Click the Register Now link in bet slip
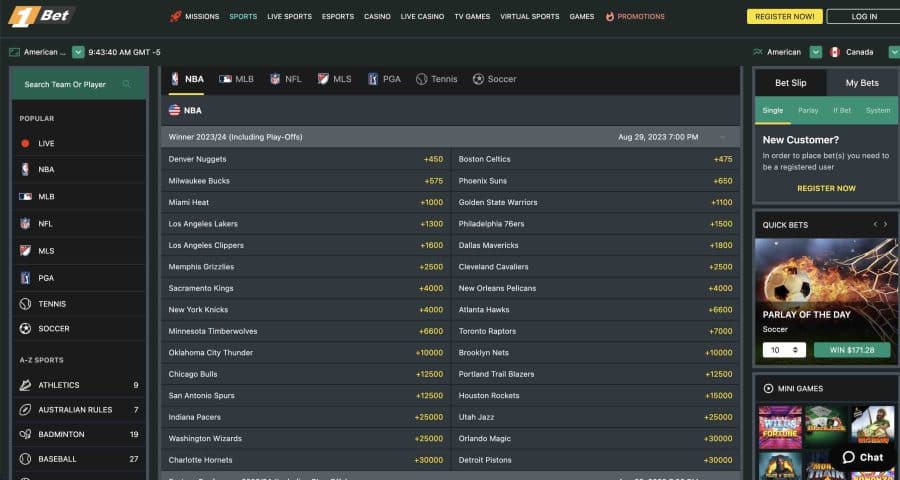The height and width of the screenshot is (480, 900). coord(826,188)
